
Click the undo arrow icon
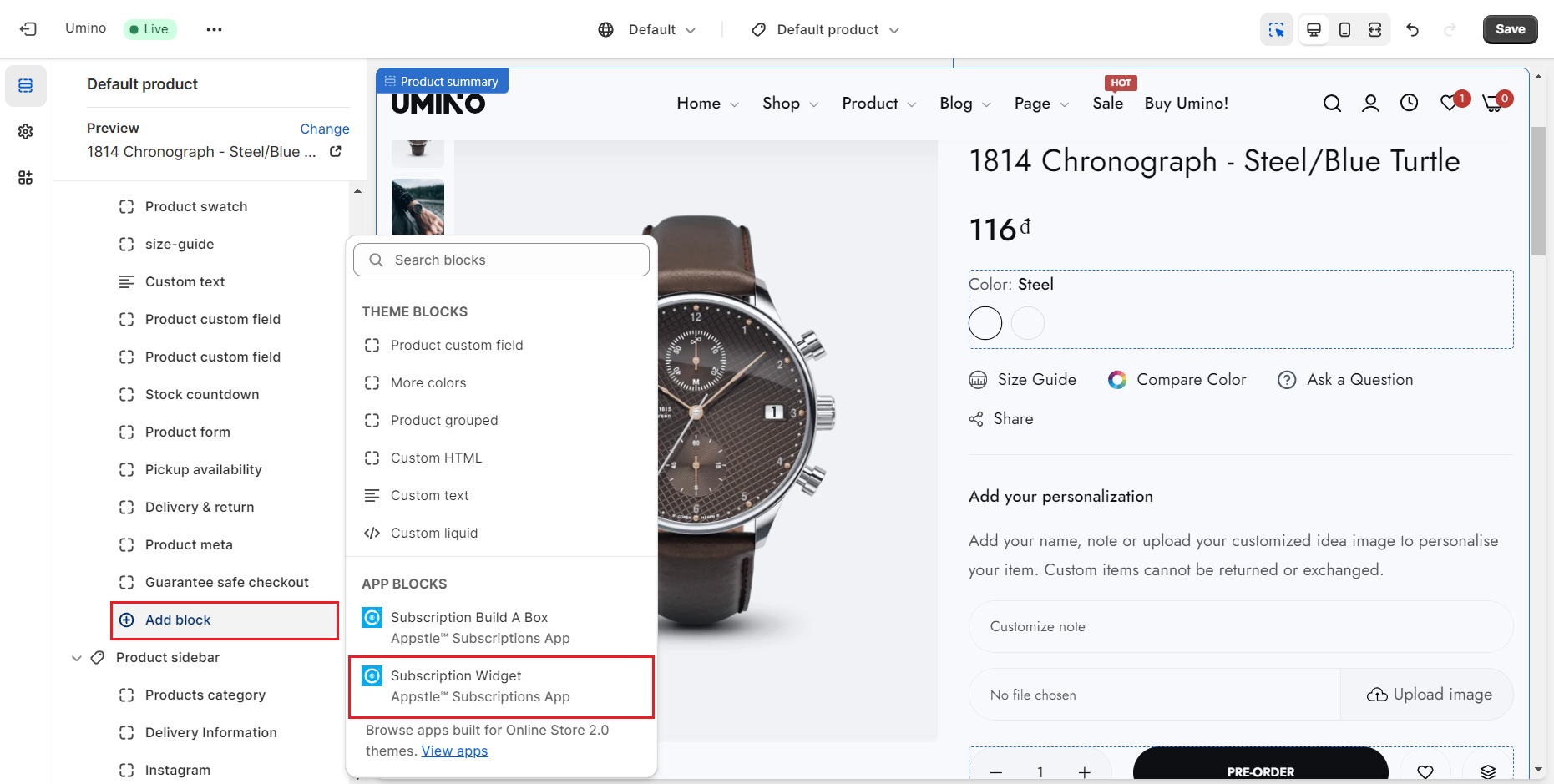[1412, 30]
